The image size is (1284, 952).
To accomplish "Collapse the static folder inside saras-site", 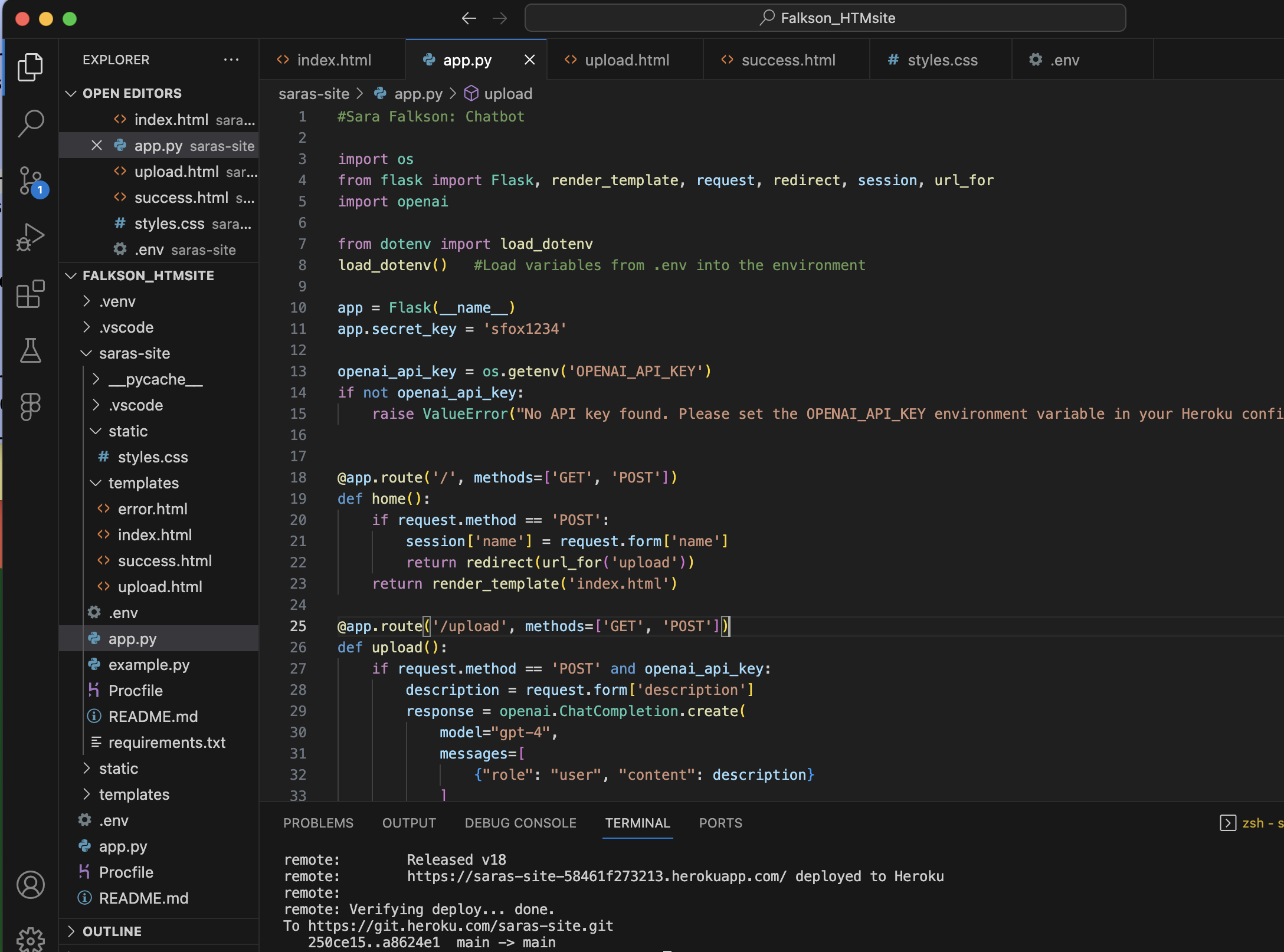I will point(96,431).
